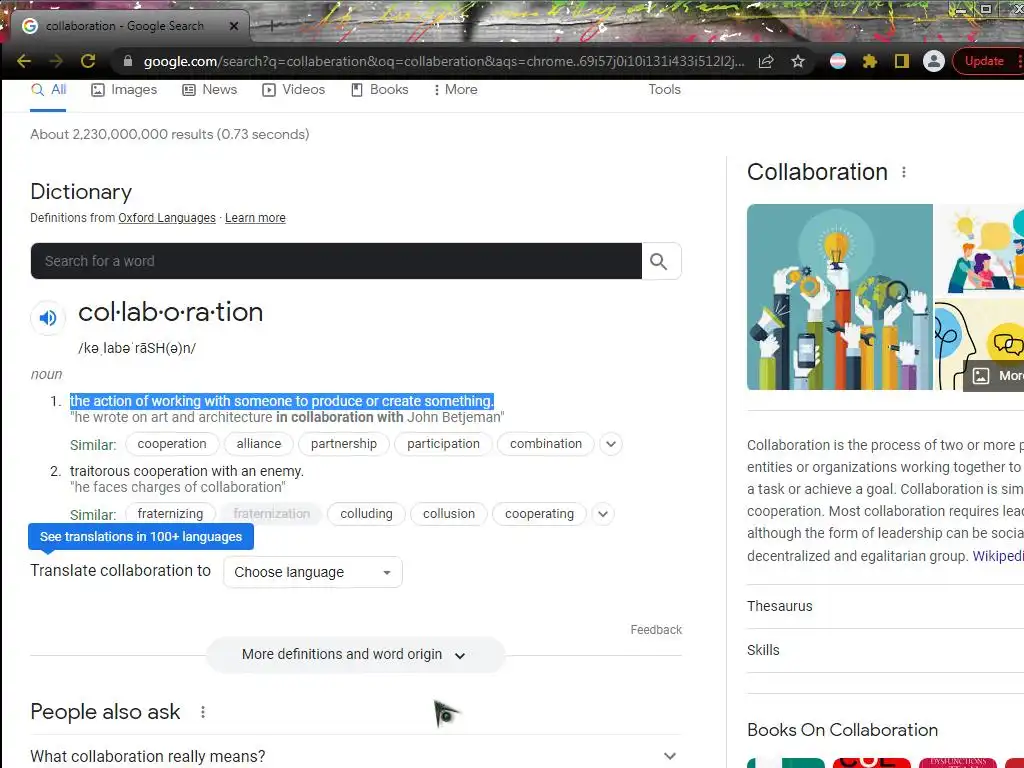
Task: Expand What collaboration really means question
Action: (x=356, y=756)
